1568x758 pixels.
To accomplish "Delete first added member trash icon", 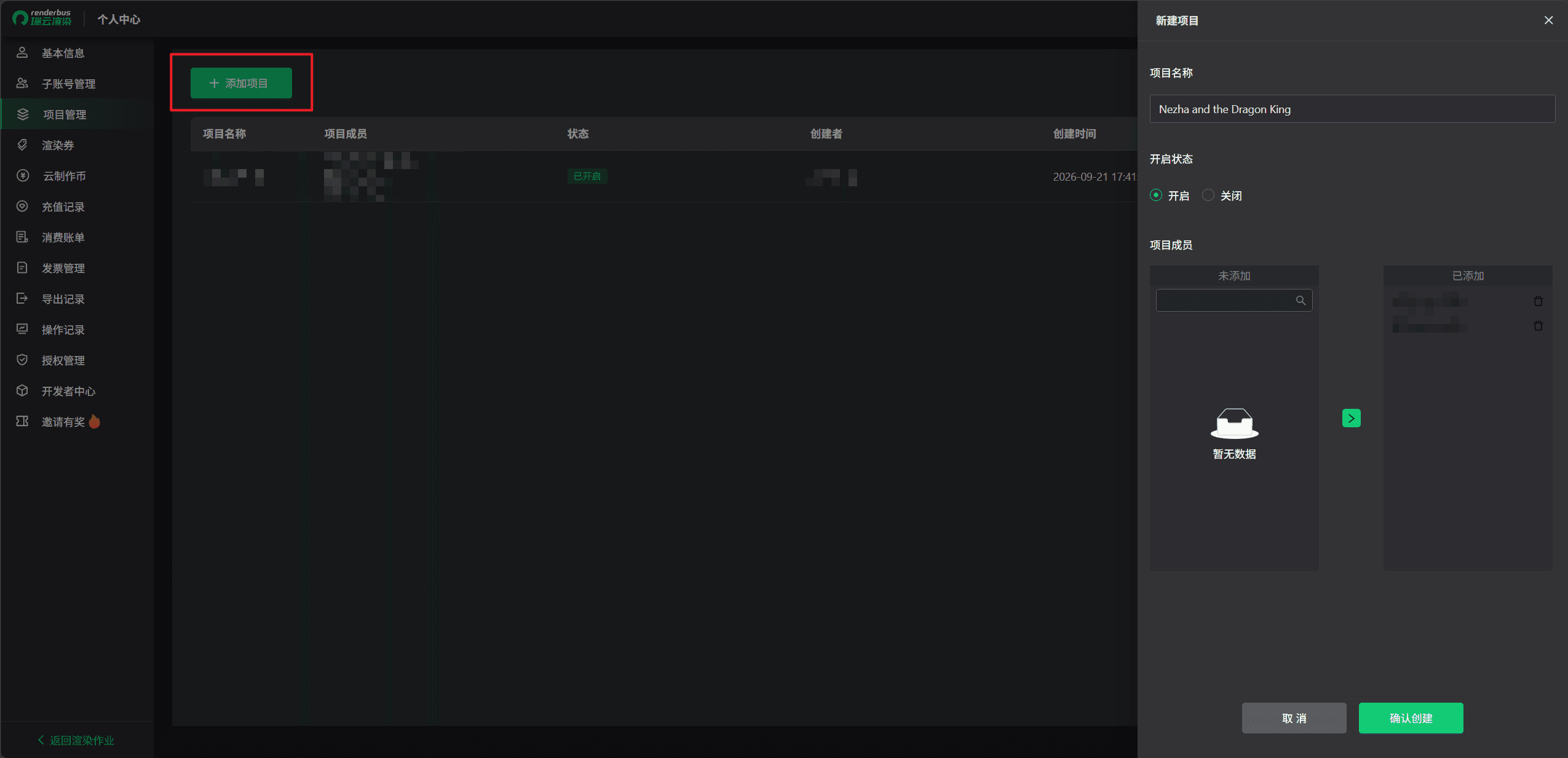I will pos(1538,301).
